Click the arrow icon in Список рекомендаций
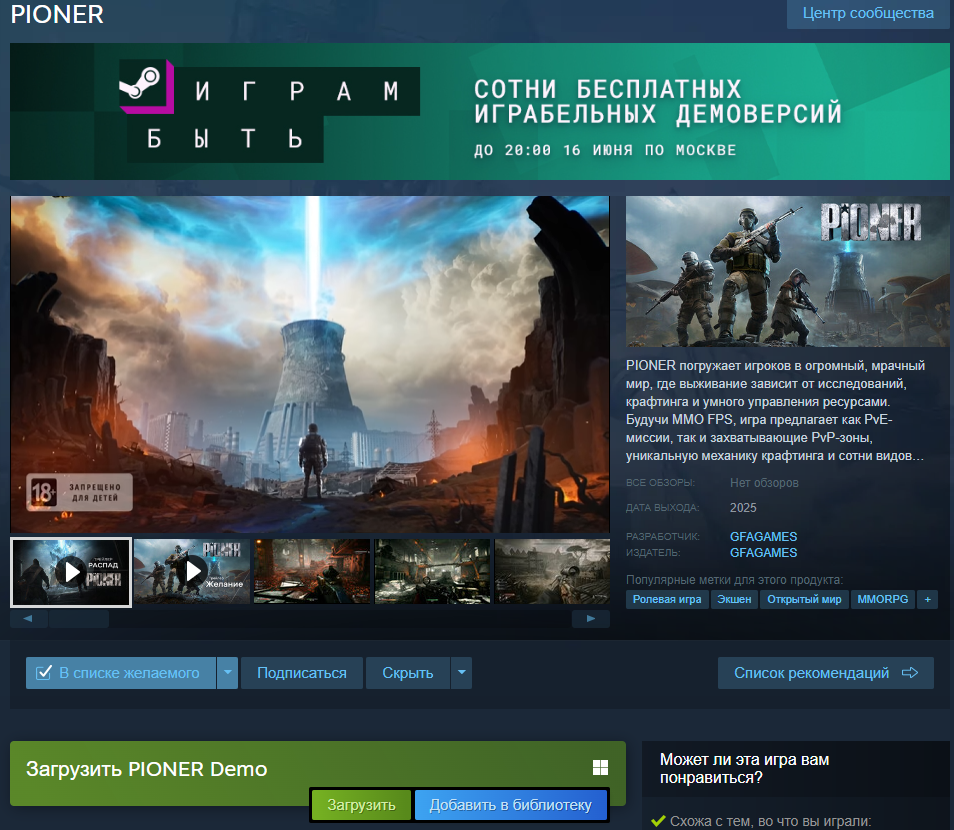Screen dimensions: 954x830 [910, 672]
